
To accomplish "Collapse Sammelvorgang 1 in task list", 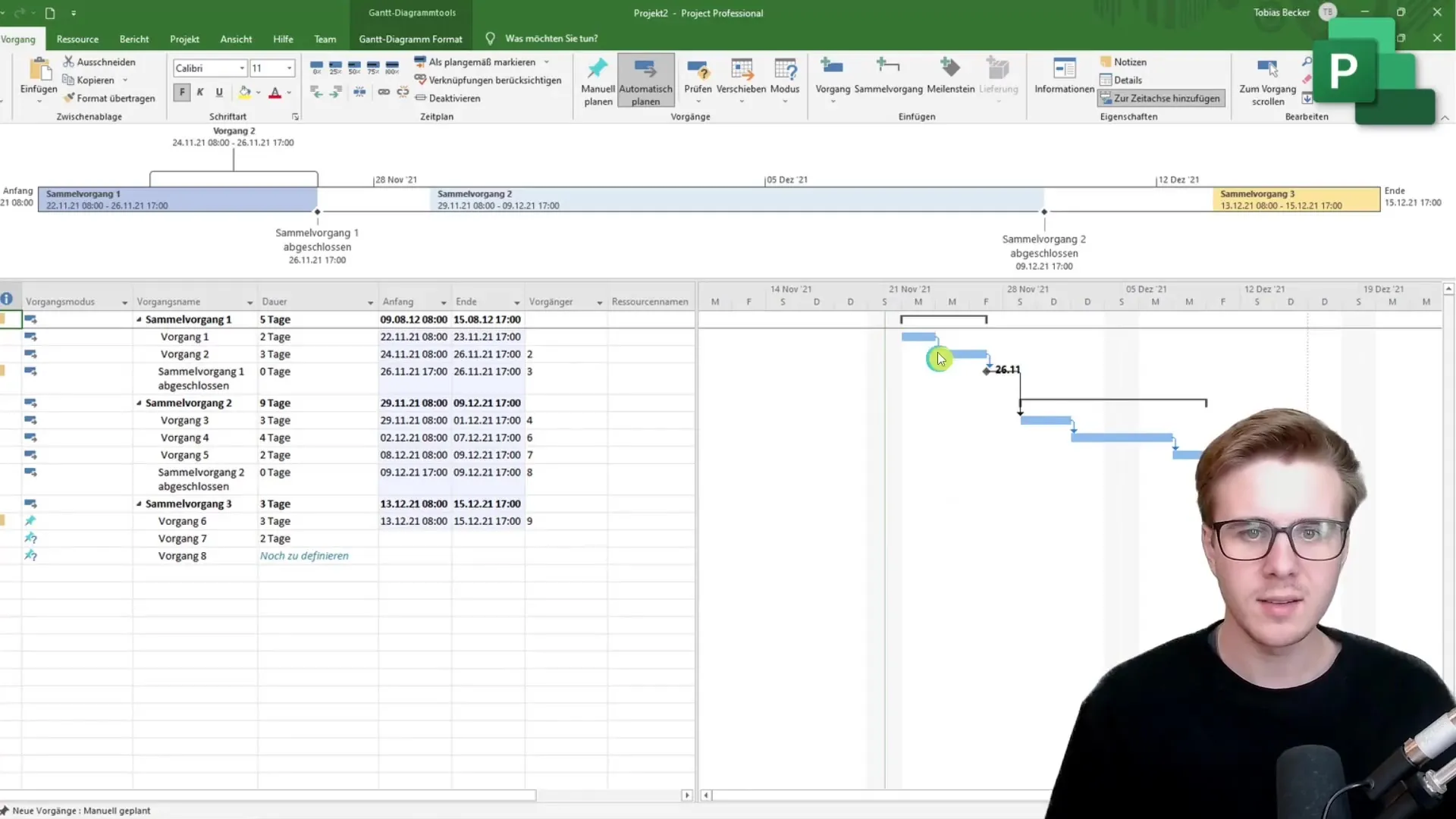I will (x=139, y=319).
